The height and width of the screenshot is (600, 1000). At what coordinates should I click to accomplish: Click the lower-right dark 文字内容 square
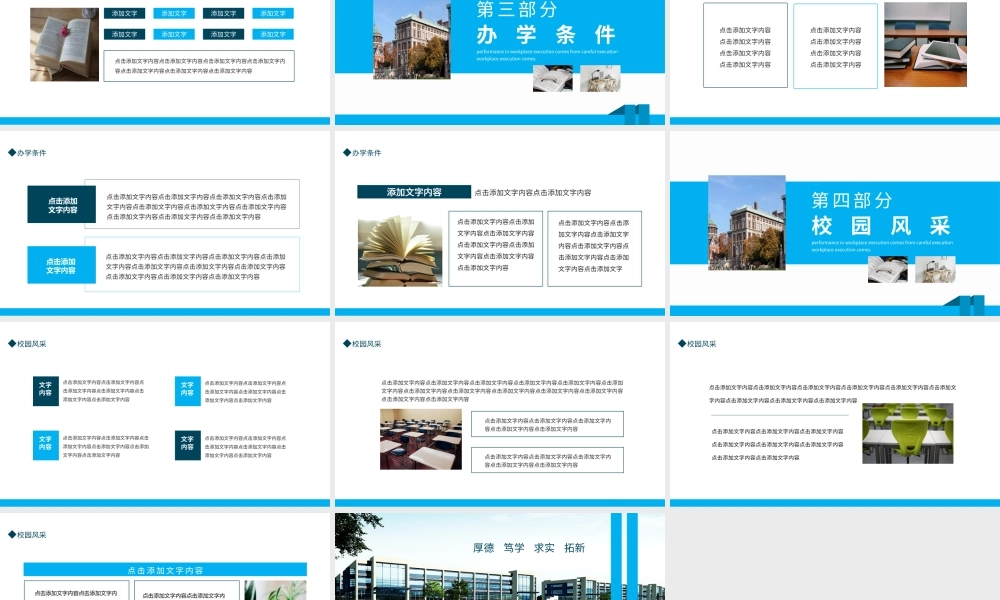[x=188, y=445]
